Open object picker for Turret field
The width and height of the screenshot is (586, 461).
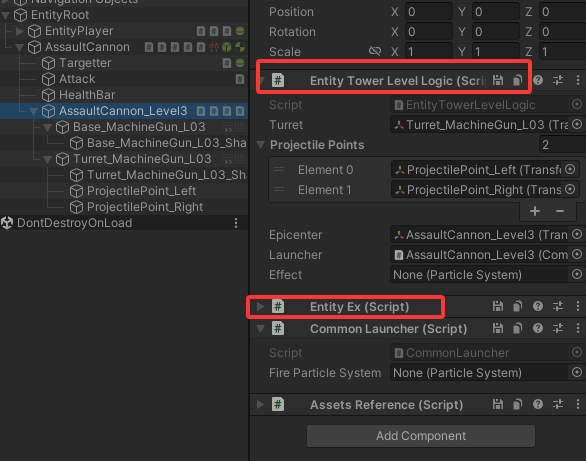pos(577,124)
